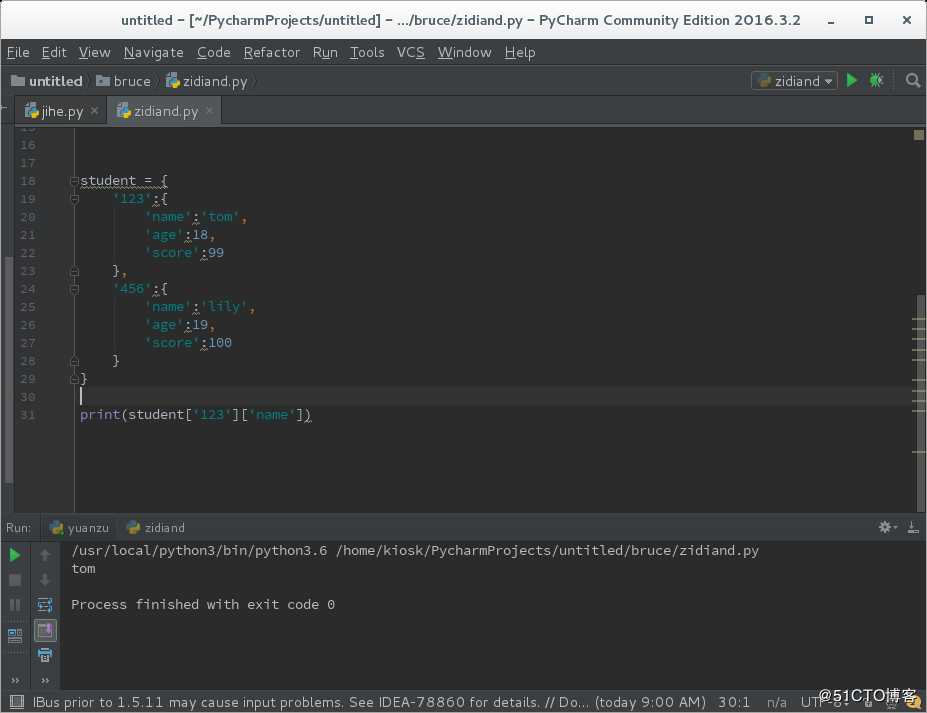Click the n/a indicator in status bar
The image size is (927, 713).
pyautogui.click(x=776, y=702)
